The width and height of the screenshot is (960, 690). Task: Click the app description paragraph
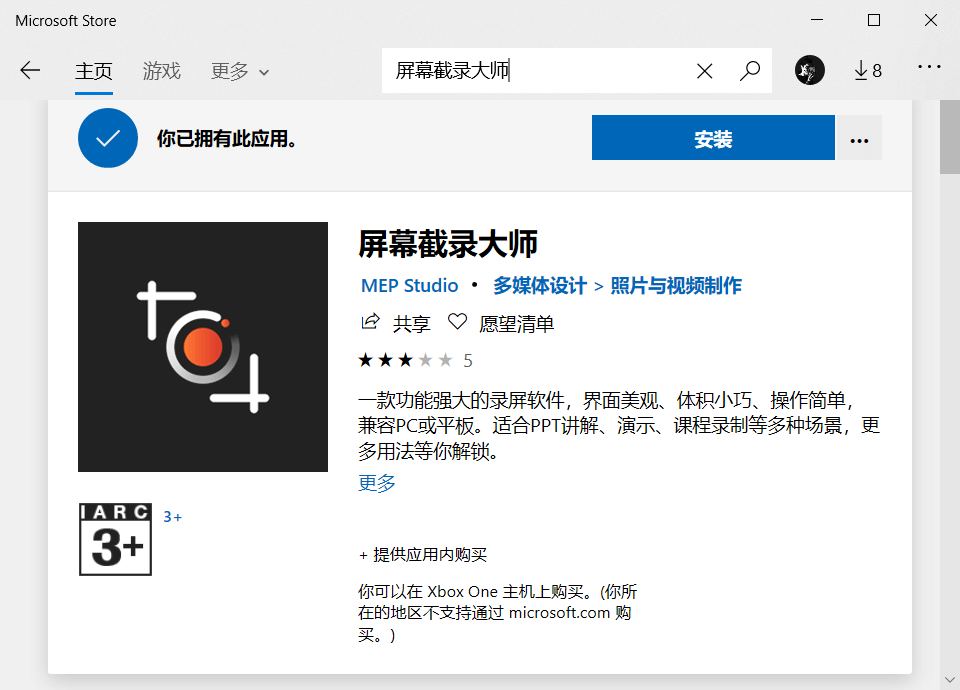619,426
